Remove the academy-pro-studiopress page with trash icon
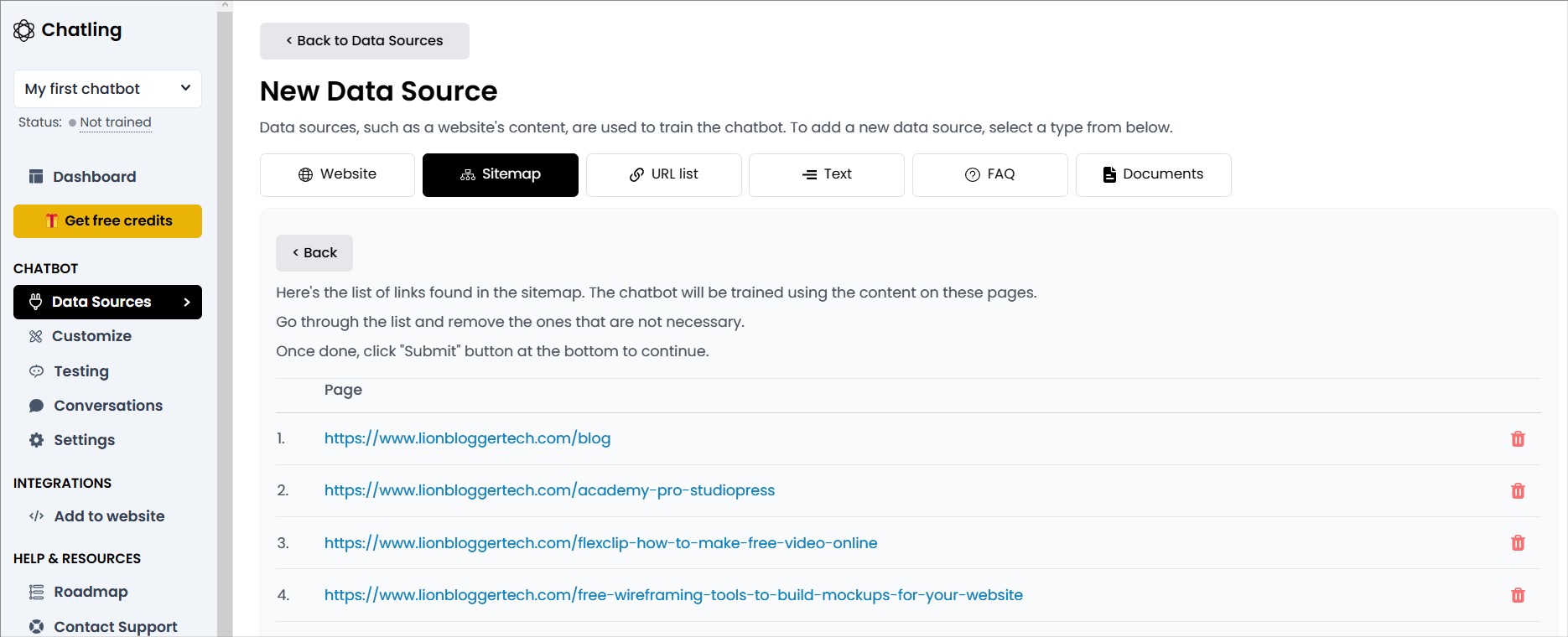1568x637 pixels. click(x=1517, y=491)
